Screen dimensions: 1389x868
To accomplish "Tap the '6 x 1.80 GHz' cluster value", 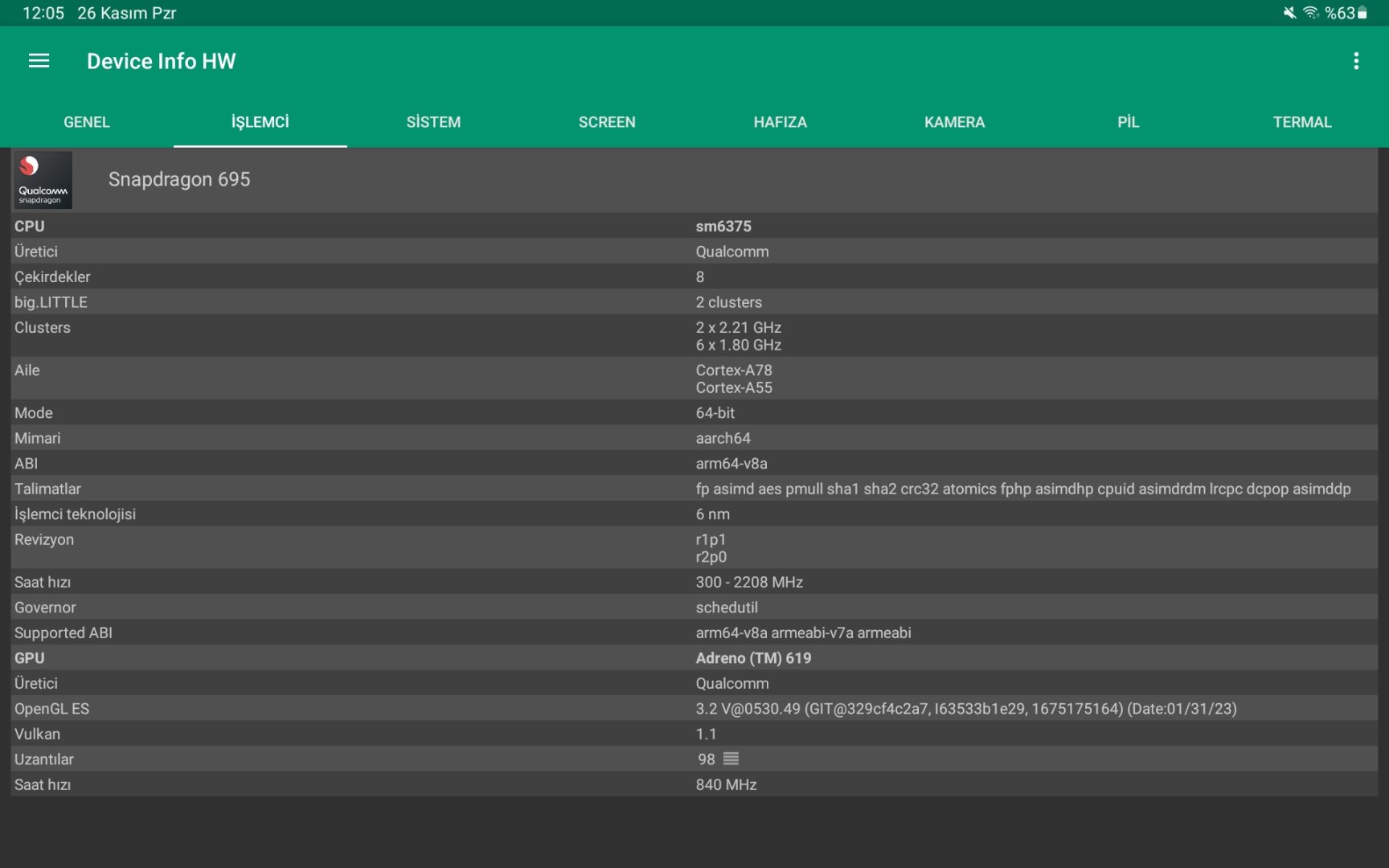I will 739,345.
